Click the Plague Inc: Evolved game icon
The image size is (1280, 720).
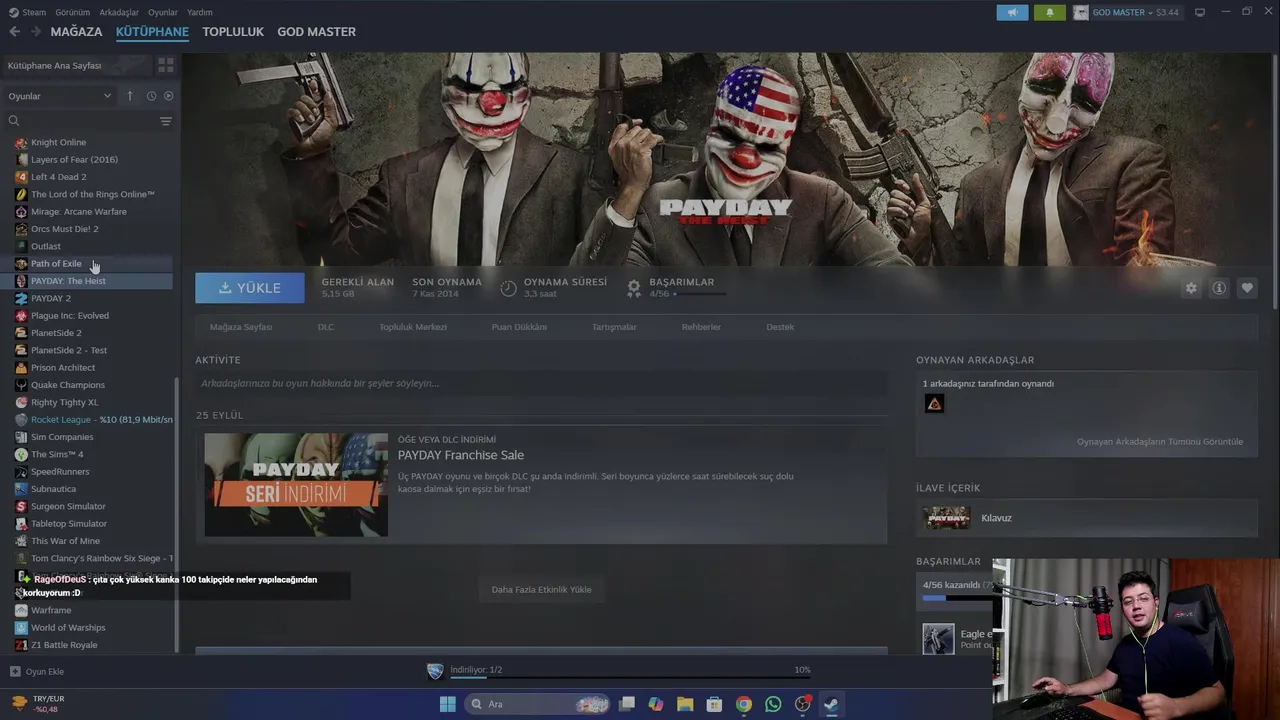(x=21, y=316)
